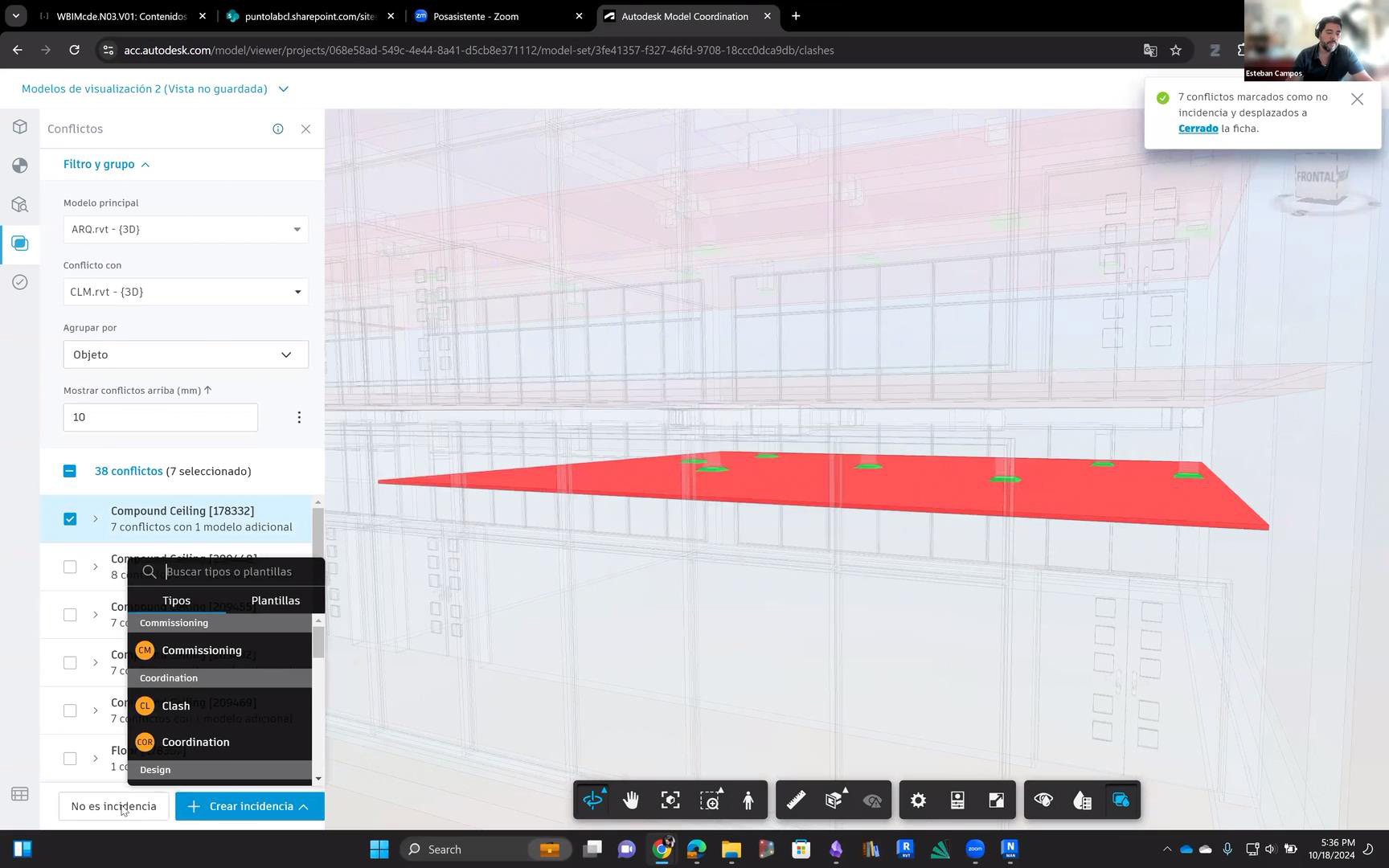This screenshot has width=1389, height=868.
Task: Open the Cerrado link in notification
Action: [1198, 129]
